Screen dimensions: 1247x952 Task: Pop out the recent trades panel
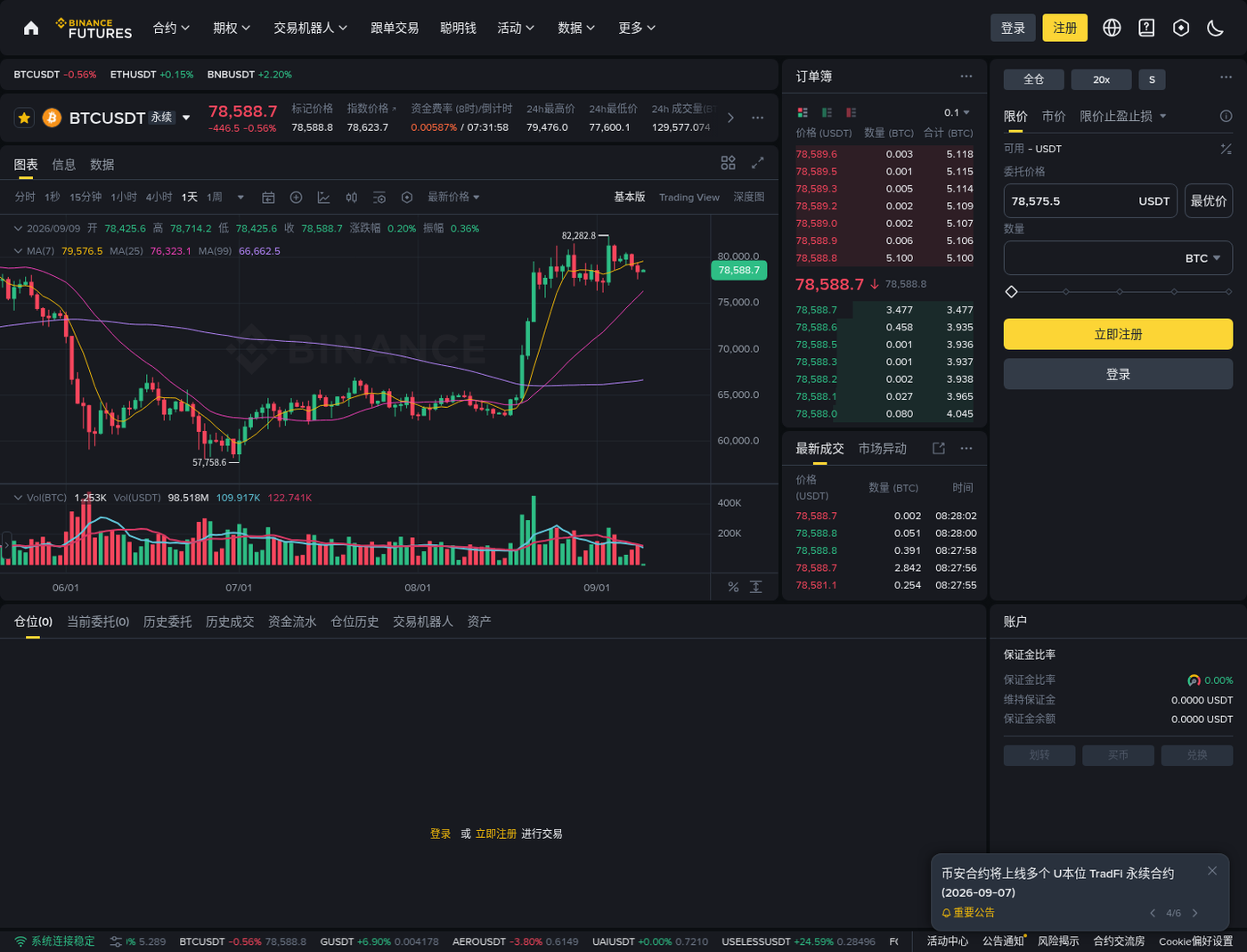pyautogui.click(x=939, y=448)
